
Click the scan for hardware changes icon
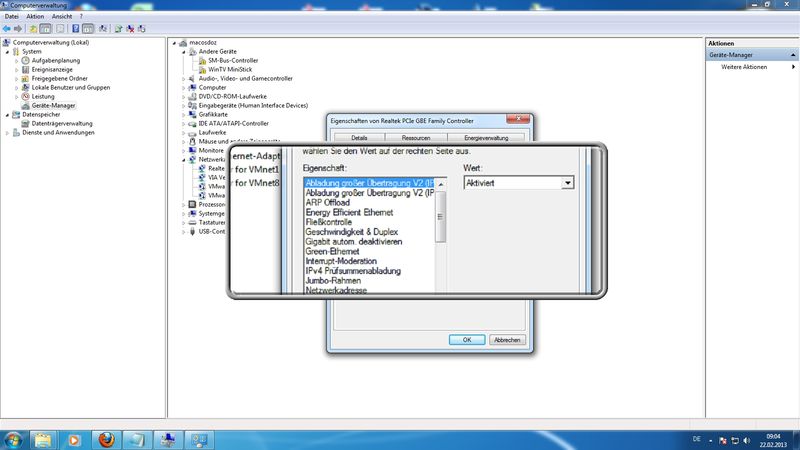point(103,29)
